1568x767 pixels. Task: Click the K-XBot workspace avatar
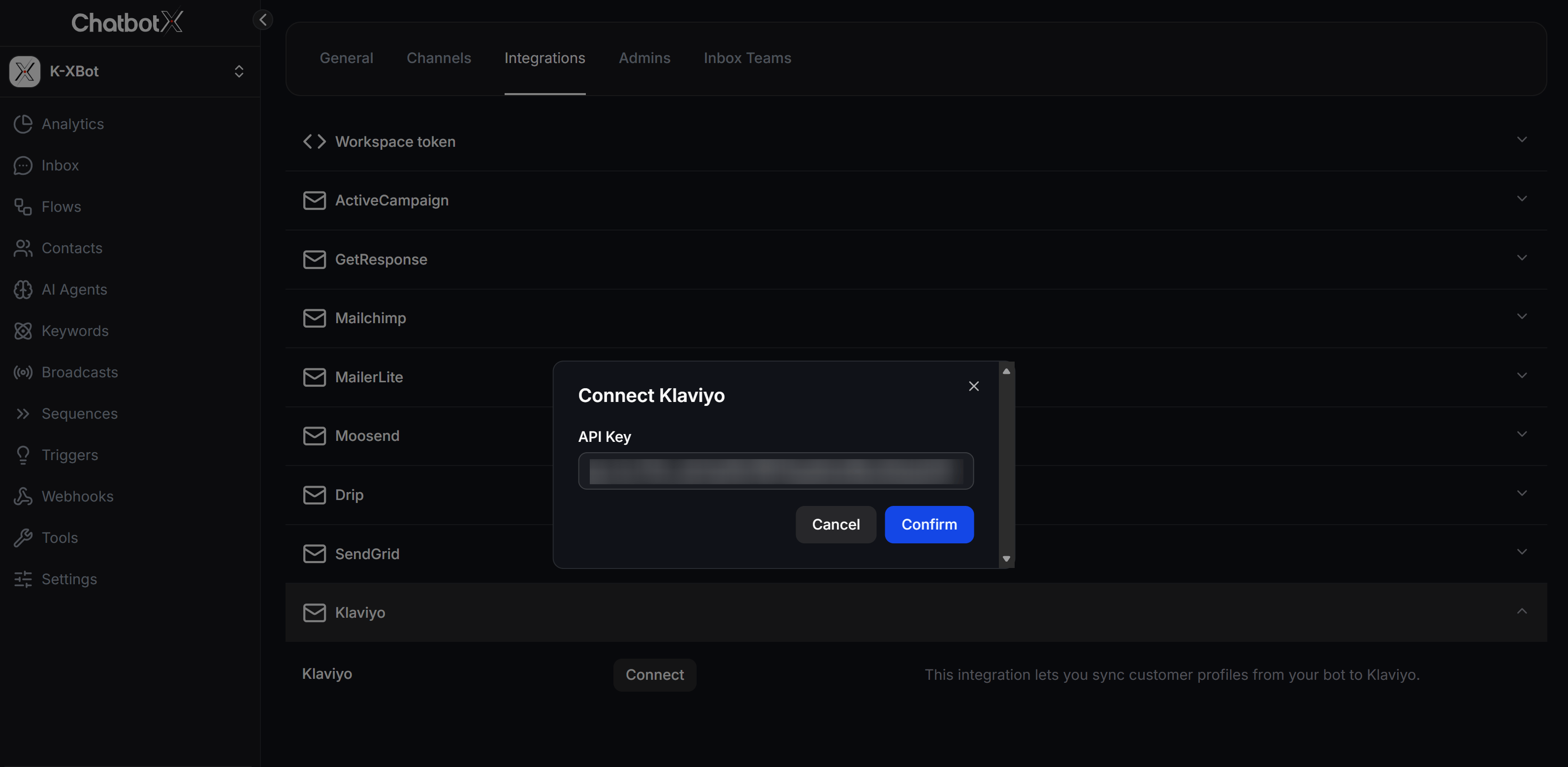point(24,71)
